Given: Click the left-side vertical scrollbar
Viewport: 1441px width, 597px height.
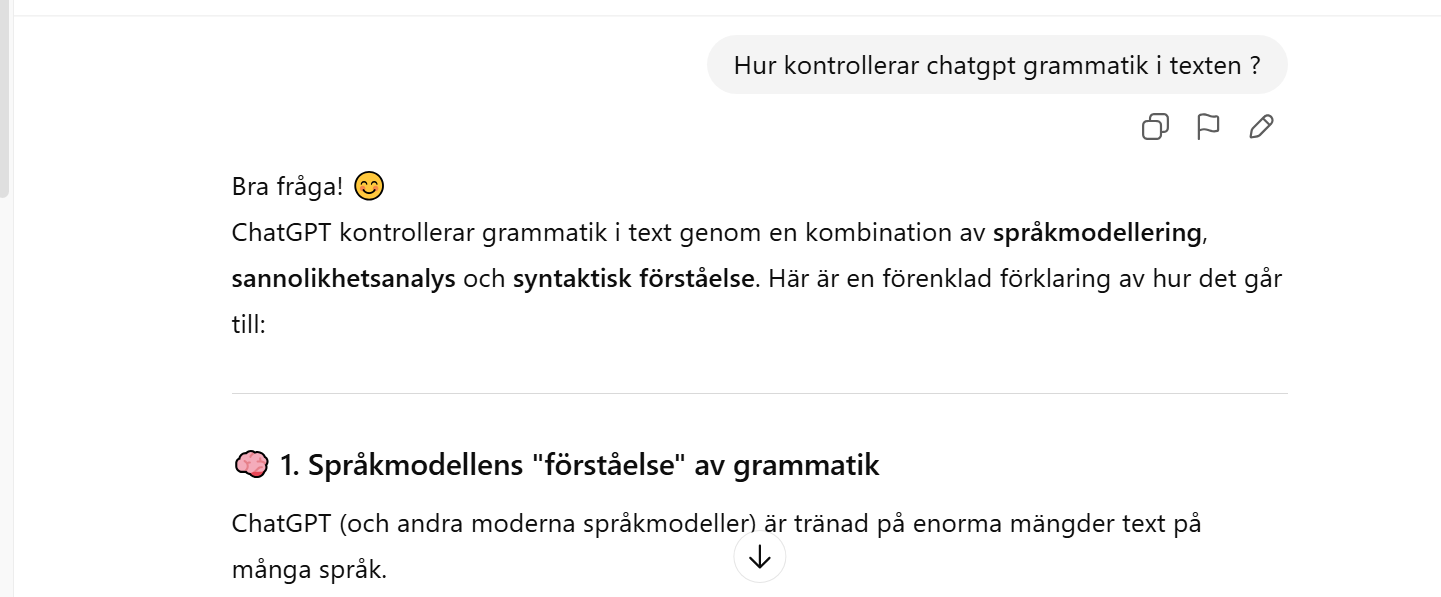Looking at the screenshot, I should (x=5, y=100).
